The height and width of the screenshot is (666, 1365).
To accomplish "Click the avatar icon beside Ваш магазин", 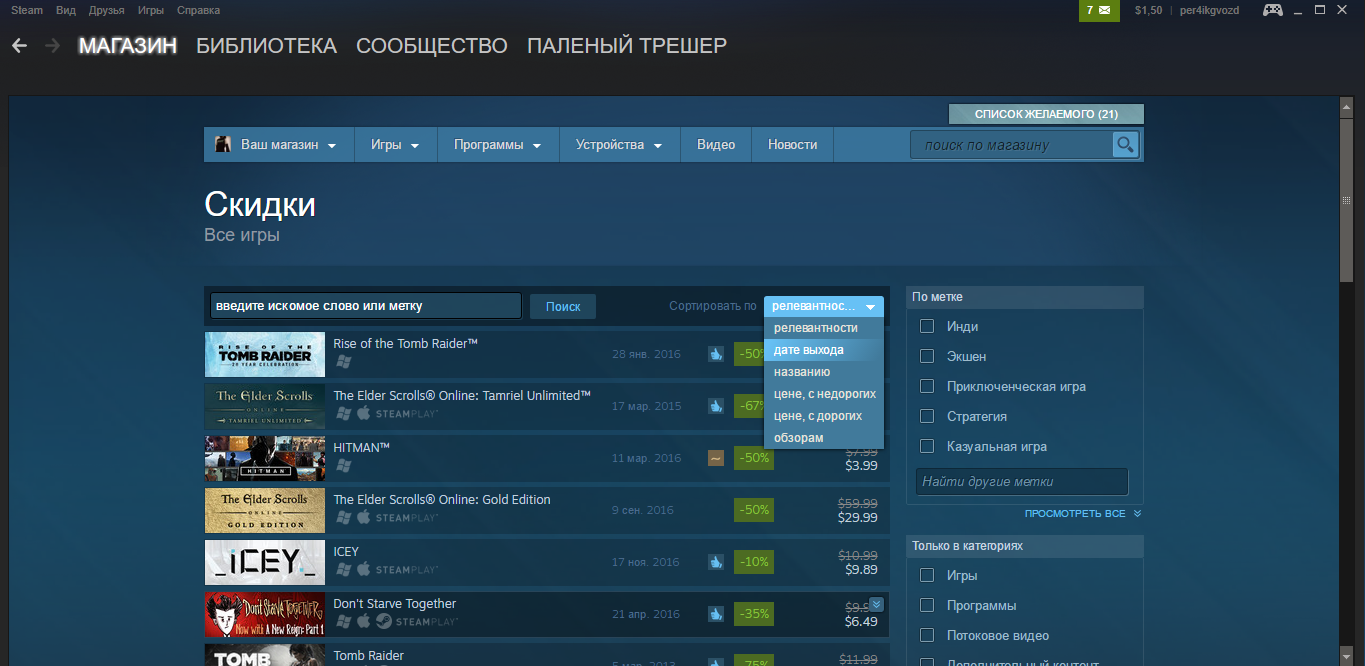I will click(x=224, y=145).
